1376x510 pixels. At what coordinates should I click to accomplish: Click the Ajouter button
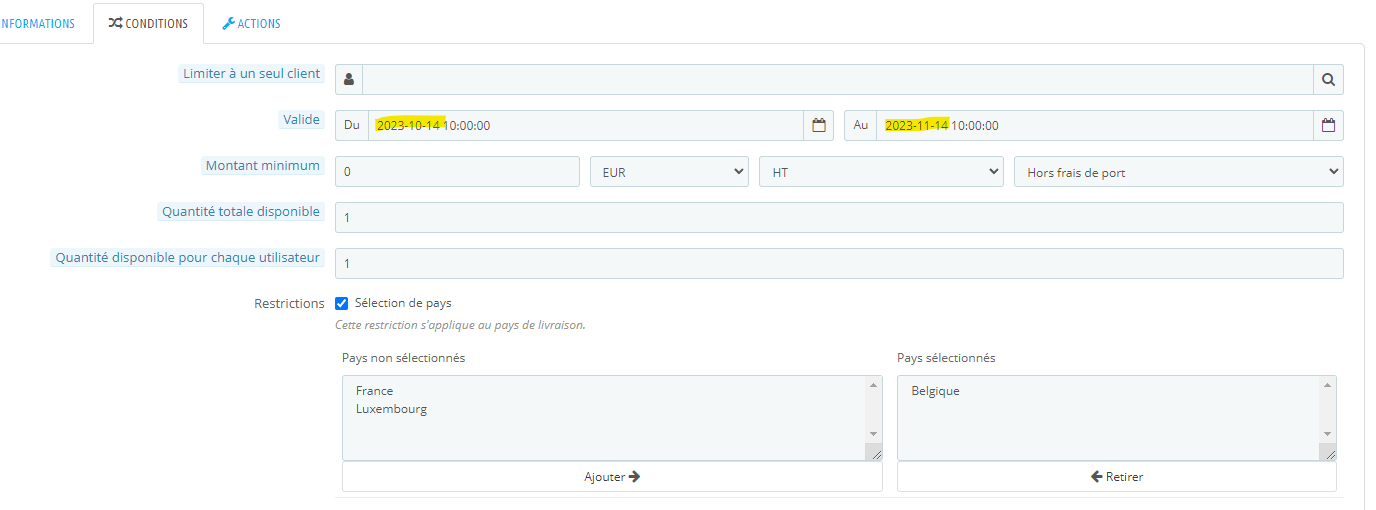point(612,477)
